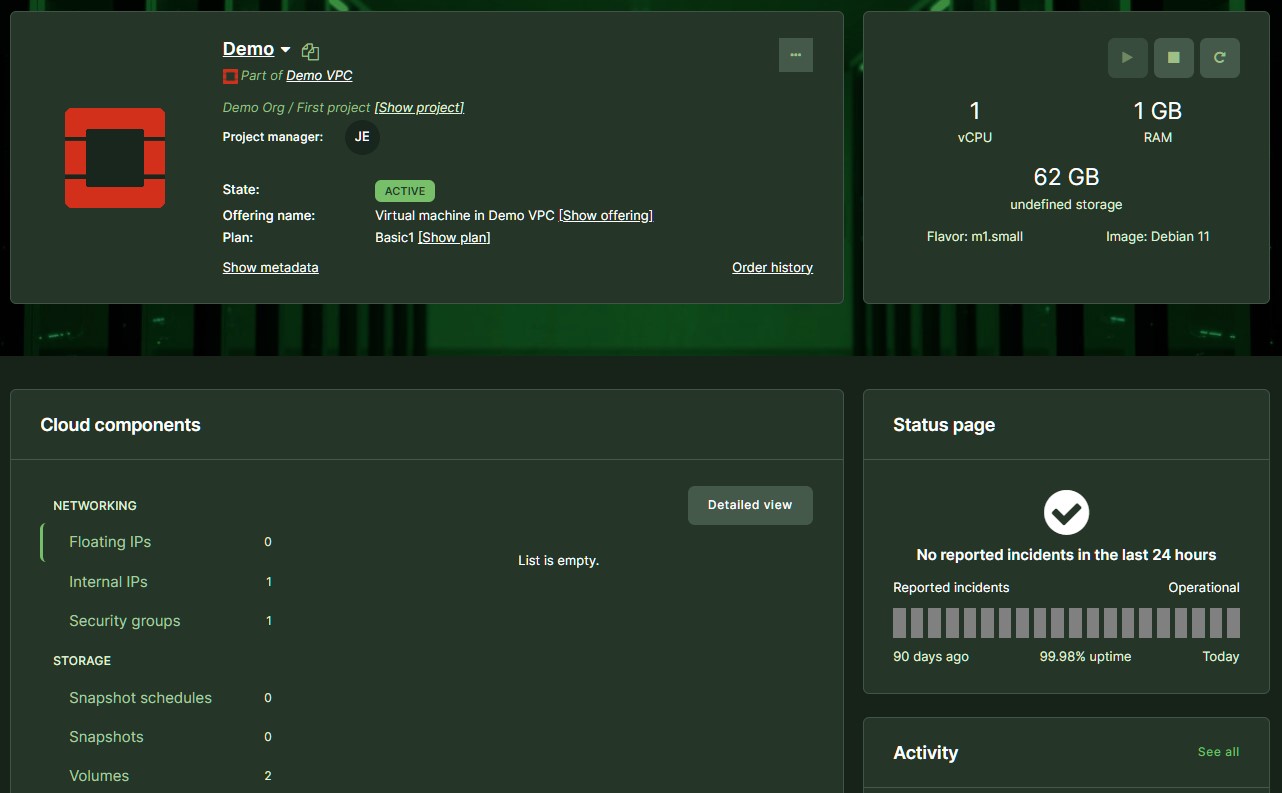
Task: Open the Demo VPC link
Action: 319,76
